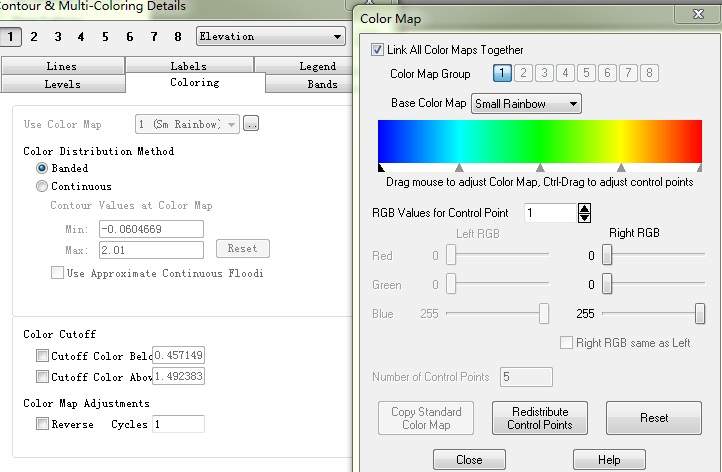Viewport: 722px width, 472px height.
Task: Click the black first control point marker
Action: pyautogui.click(x=381, y=168)
